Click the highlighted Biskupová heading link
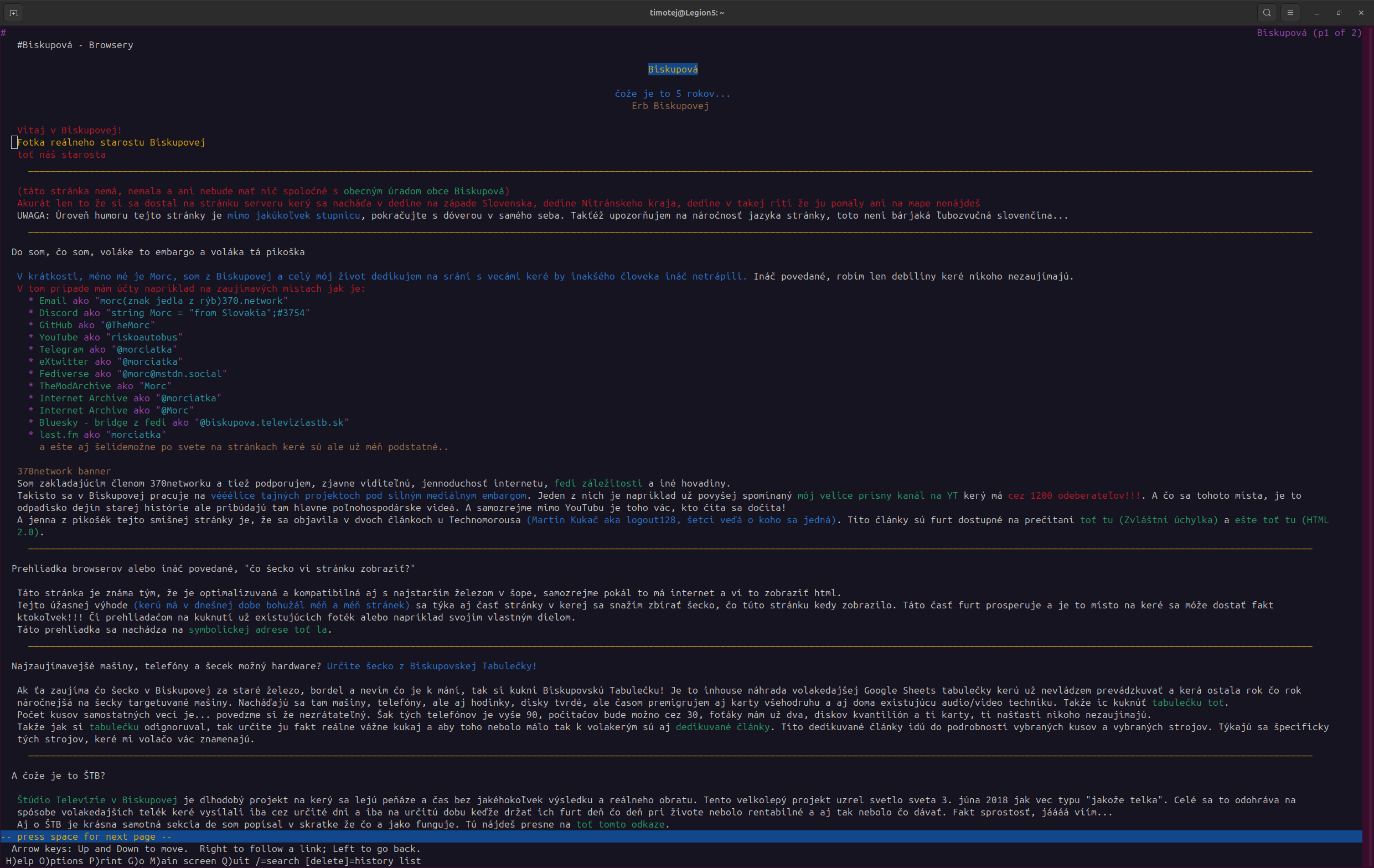 click(x=673, y=69)
